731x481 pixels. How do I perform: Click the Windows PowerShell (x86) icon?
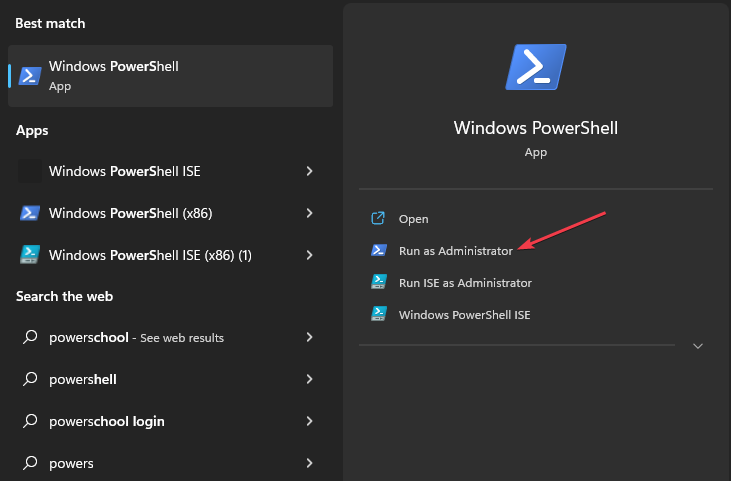pyautogui.click(x=30, y=213)
